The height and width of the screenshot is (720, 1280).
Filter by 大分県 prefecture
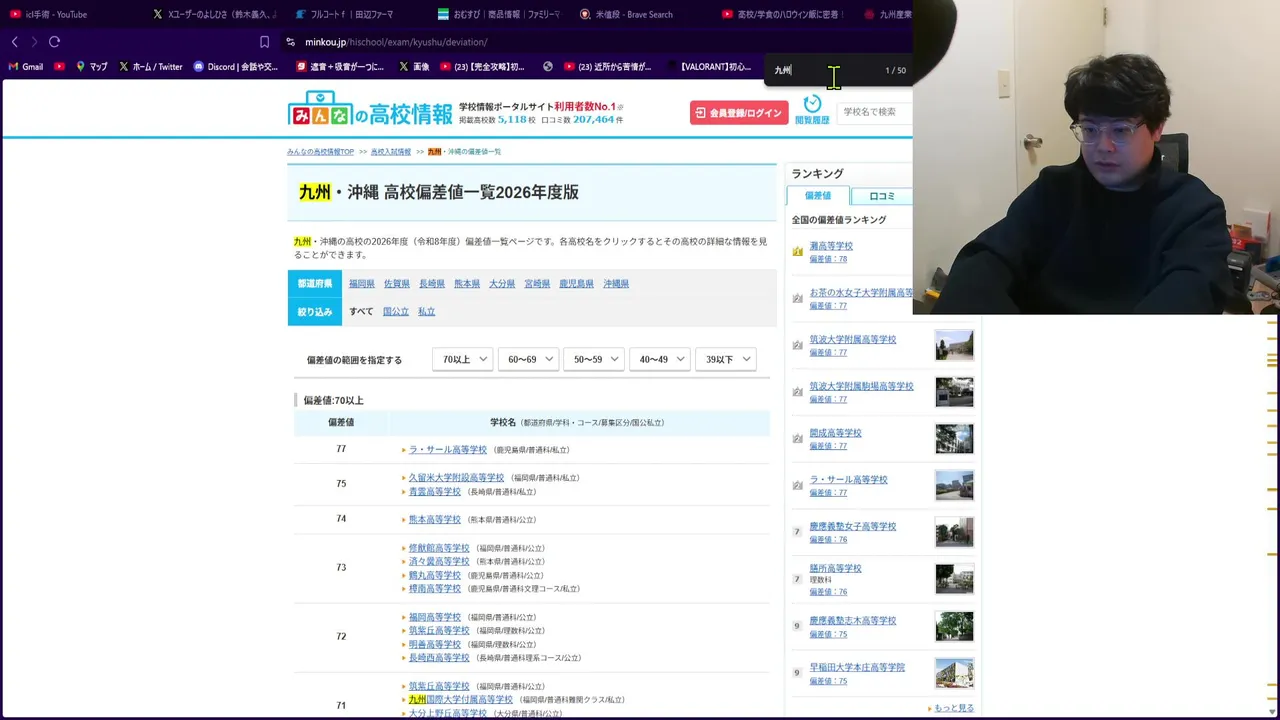(502, 284)
